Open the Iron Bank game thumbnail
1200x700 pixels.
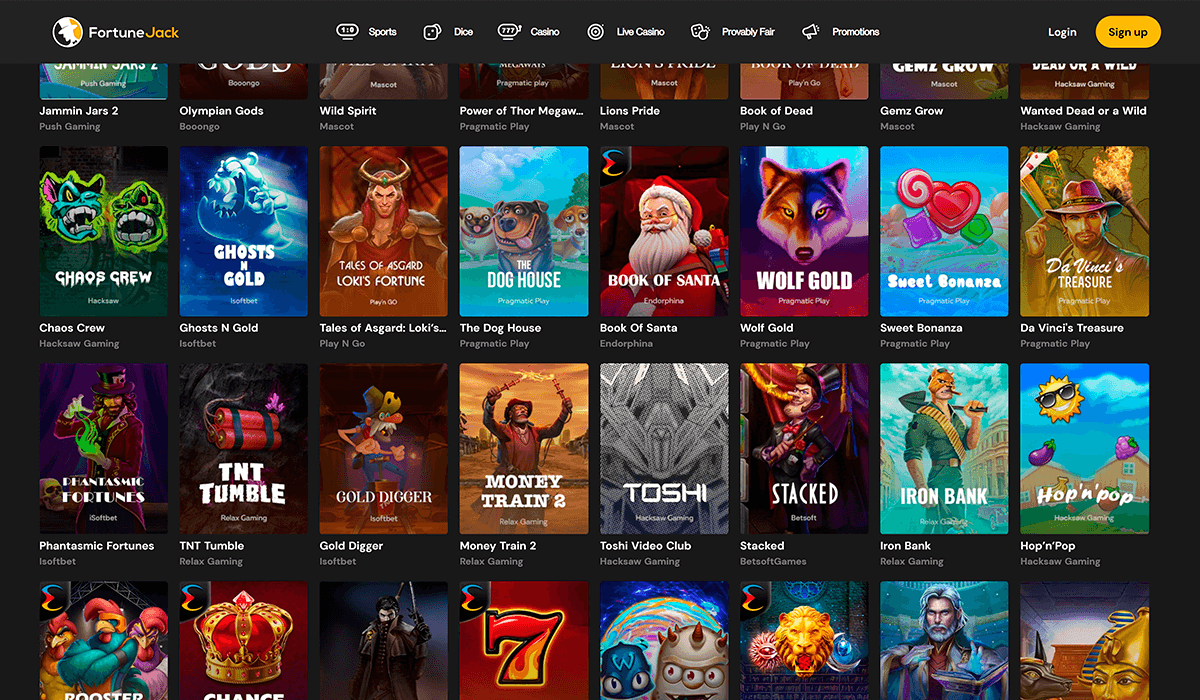pyautogui.click(x=944, y=449)
